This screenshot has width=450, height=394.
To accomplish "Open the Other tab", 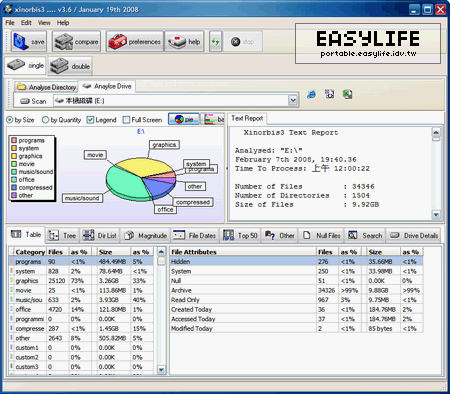I will click(280, 236).
